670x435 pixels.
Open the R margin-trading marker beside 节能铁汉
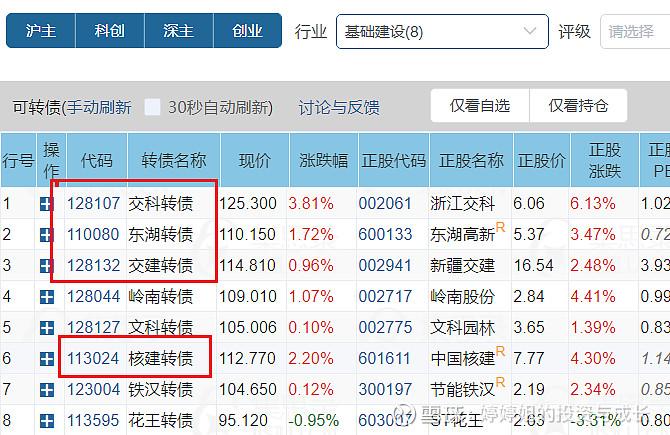pyautogui.click(x=500, y=382)
